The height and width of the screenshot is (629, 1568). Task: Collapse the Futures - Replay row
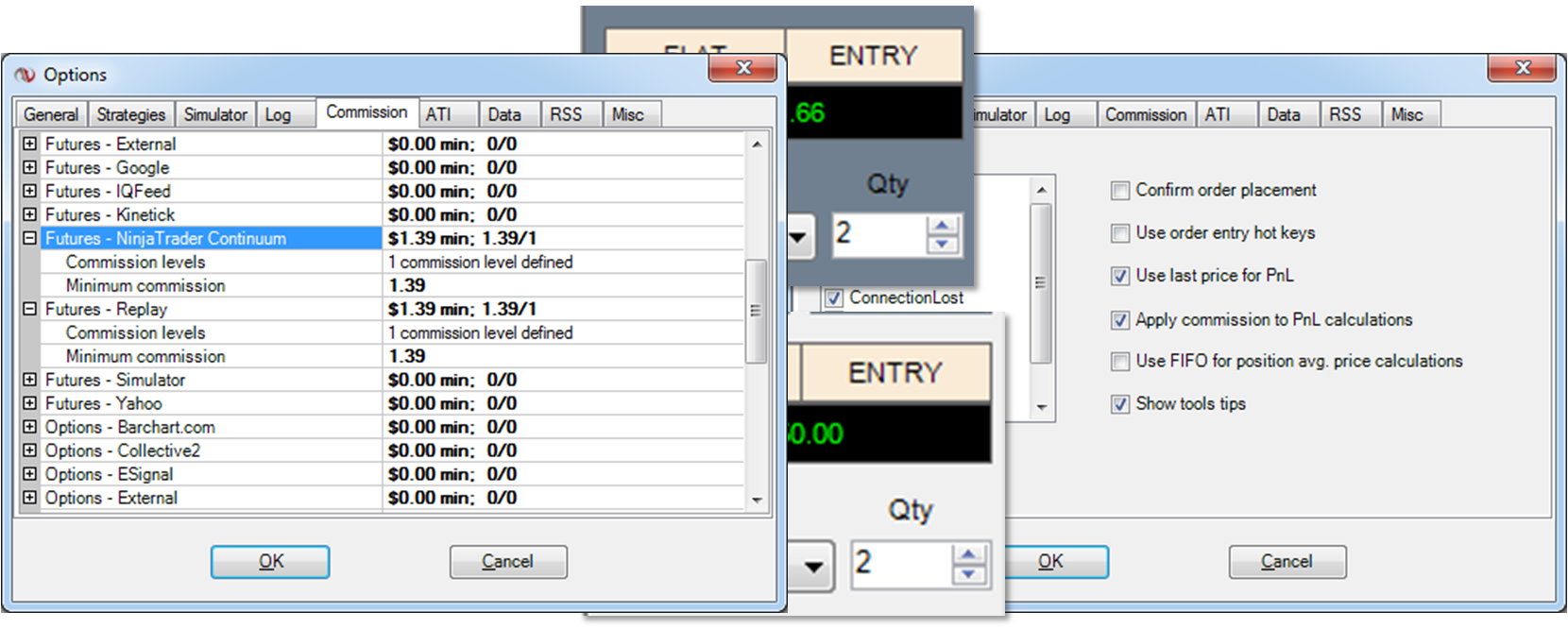[29, 309]
